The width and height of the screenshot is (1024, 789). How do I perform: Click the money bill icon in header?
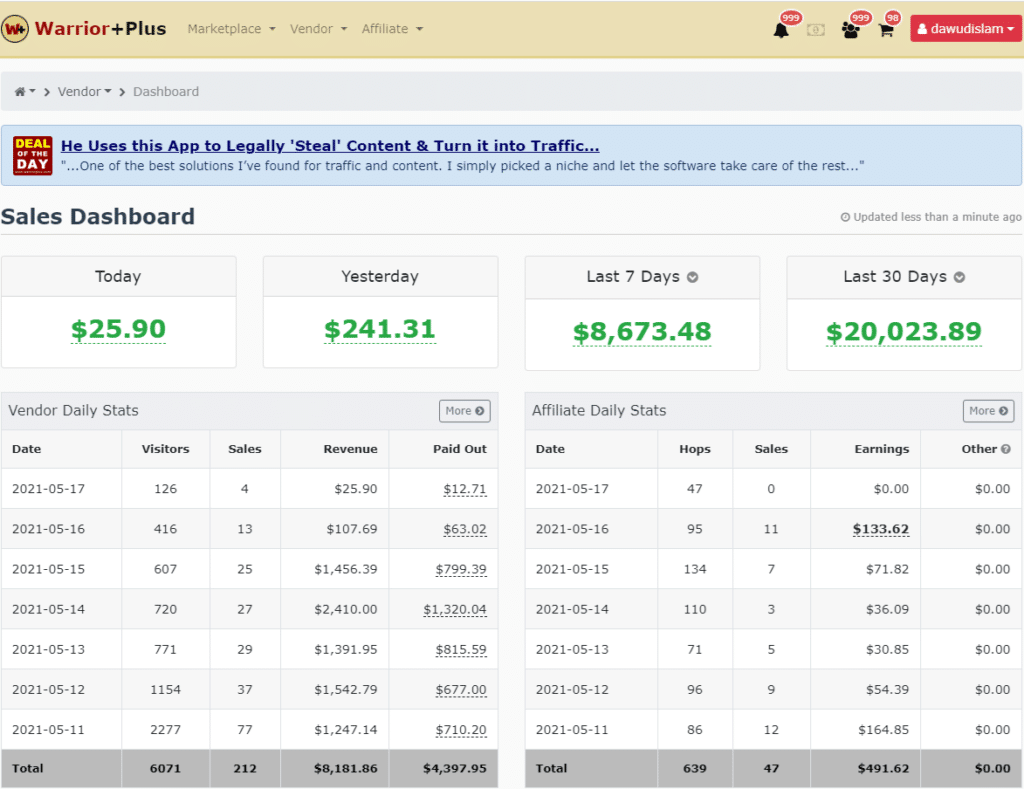click(x=816, y=30)
